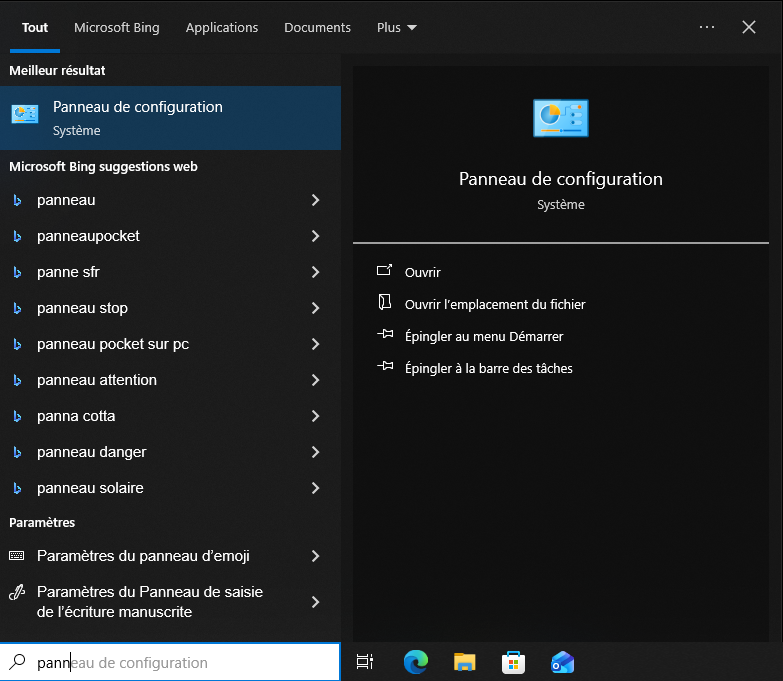Click the Panneau de configuration icon in results list

click(x=25, y=114)
